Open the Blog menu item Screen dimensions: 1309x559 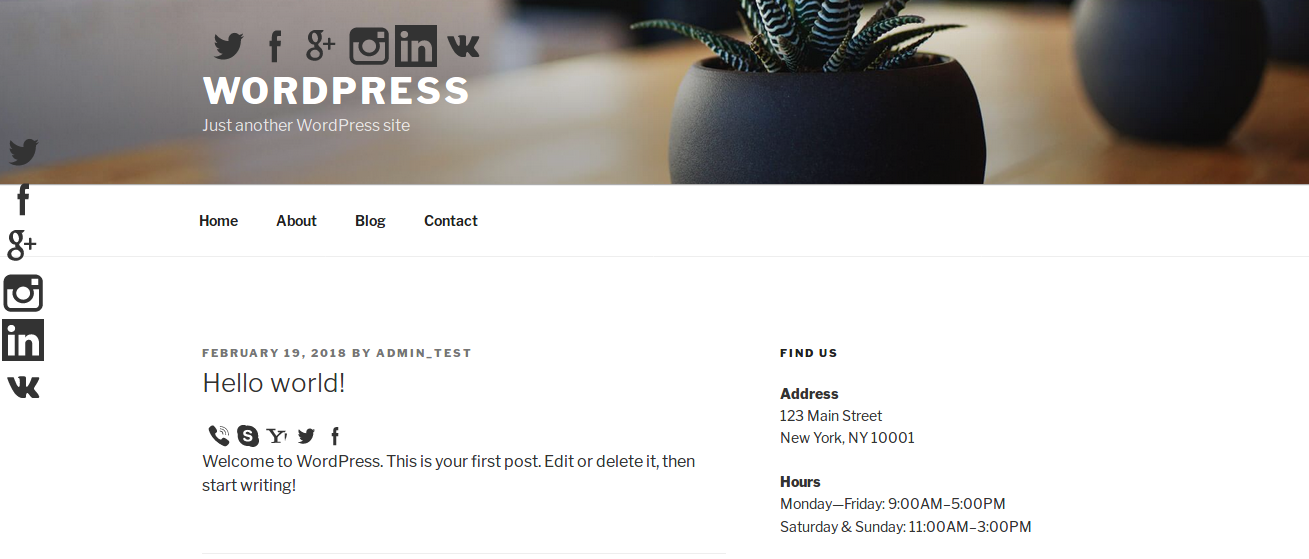370,221
